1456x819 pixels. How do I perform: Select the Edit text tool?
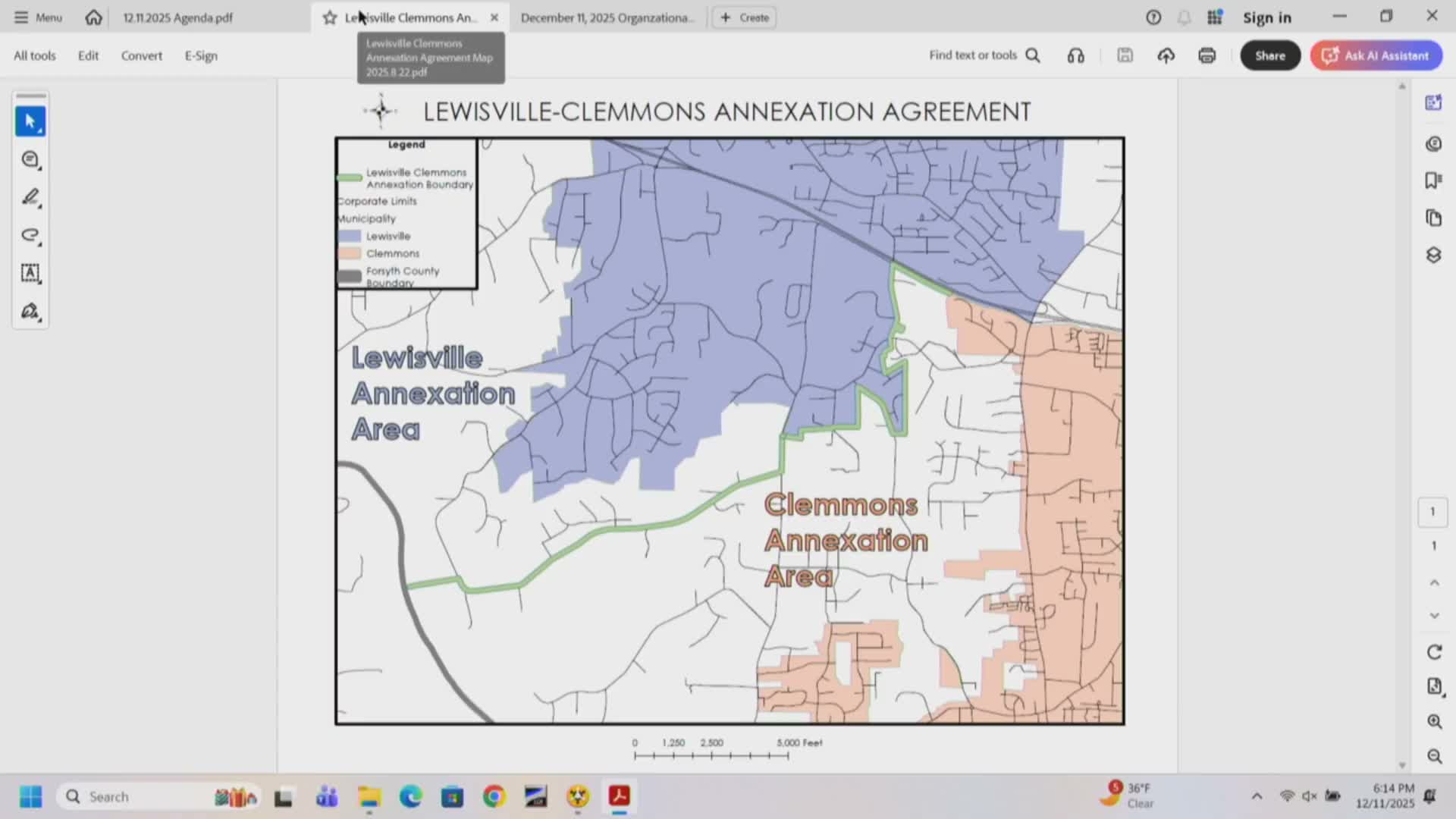click(x=30, y=274)
